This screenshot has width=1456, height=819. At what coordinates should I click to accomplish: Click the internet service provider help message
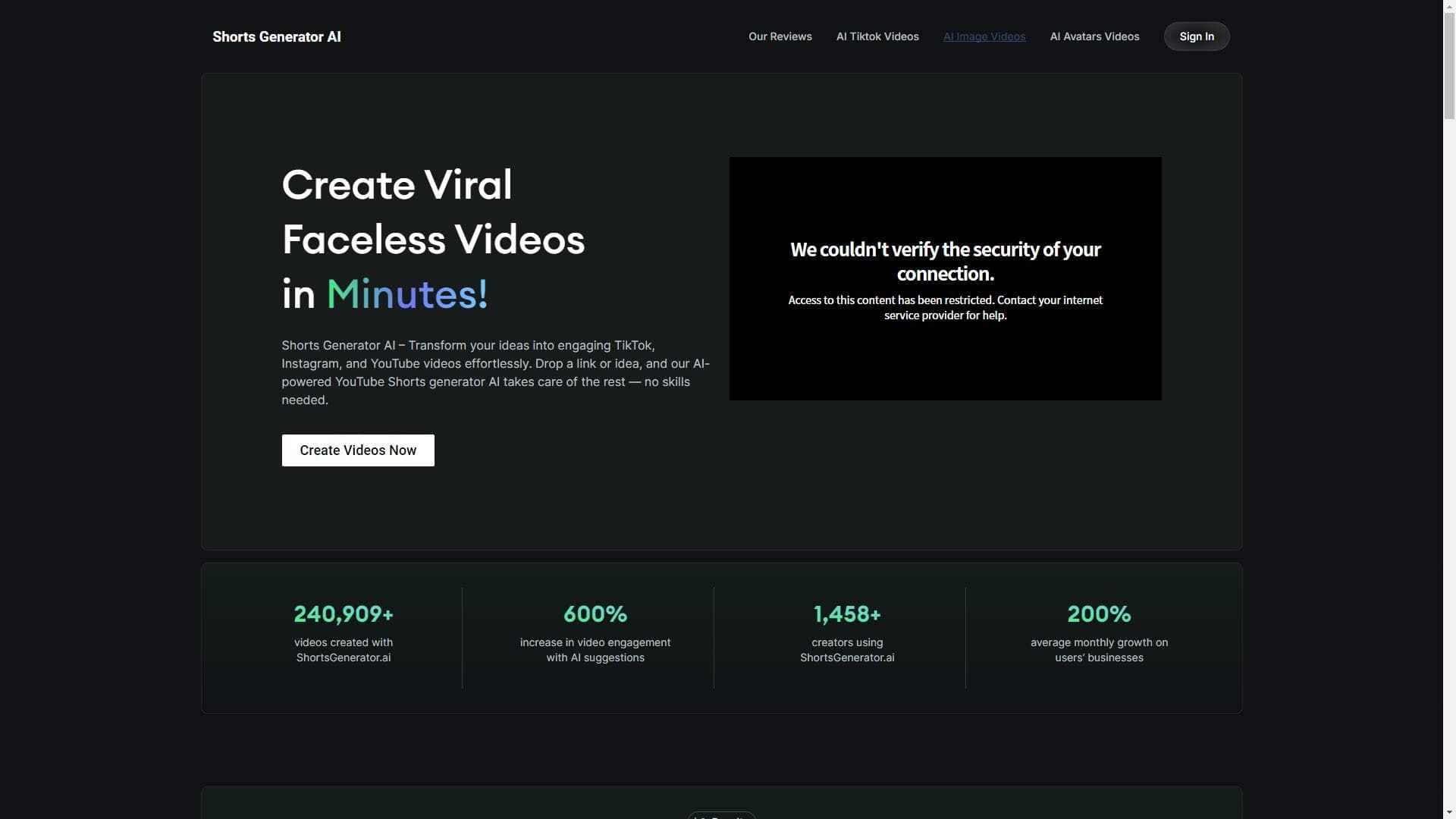pos(945,308)
